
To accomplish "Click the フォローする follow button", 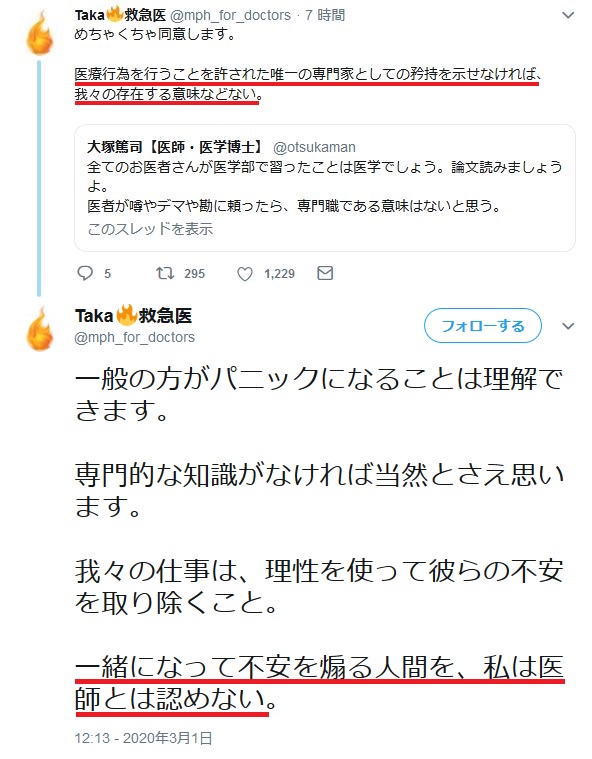I will tap(483, 326).
